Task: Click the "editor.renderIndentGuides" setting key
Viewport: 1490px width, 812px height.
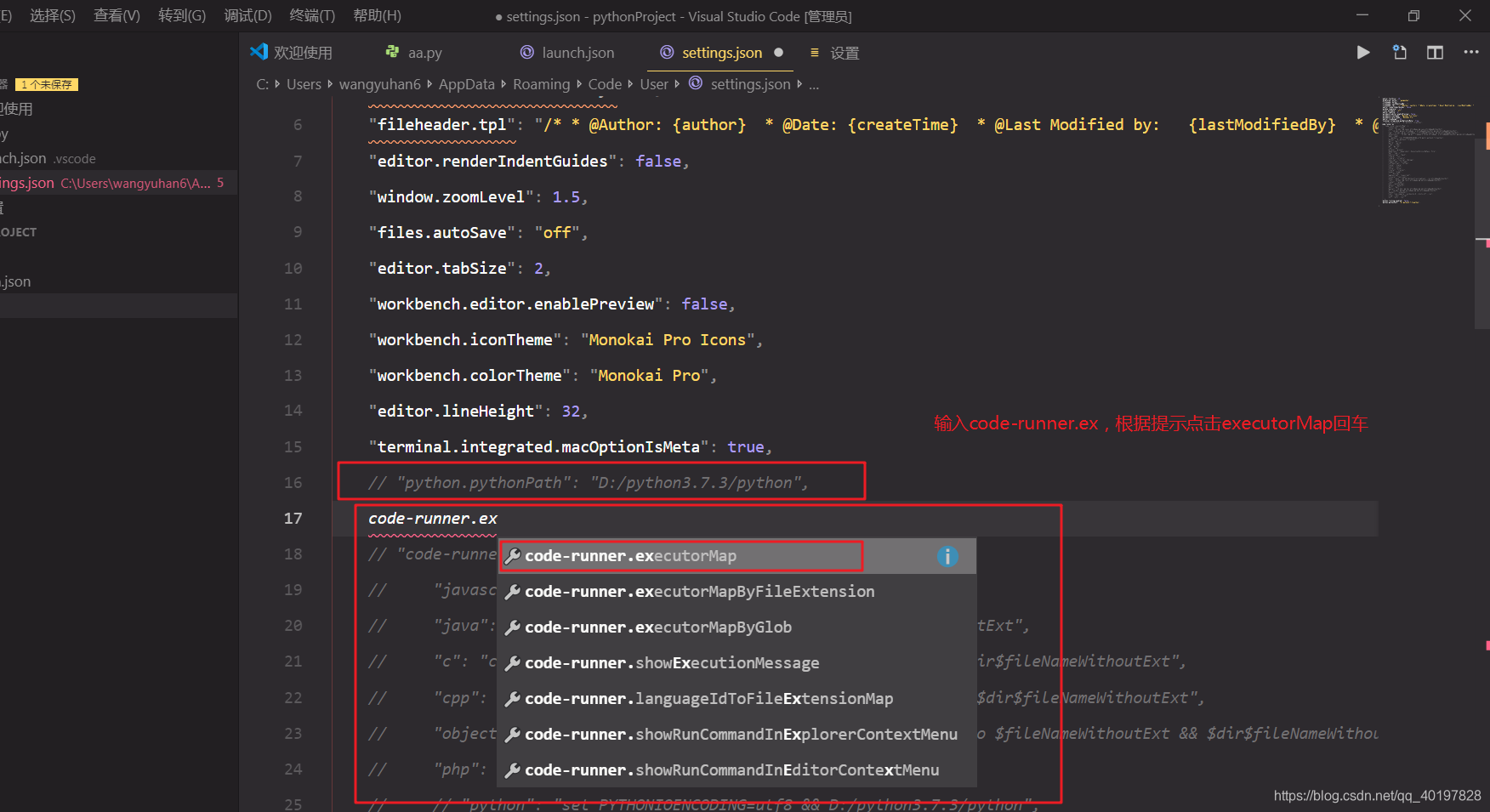Action: pyautogui.click(x=493, y=162)
